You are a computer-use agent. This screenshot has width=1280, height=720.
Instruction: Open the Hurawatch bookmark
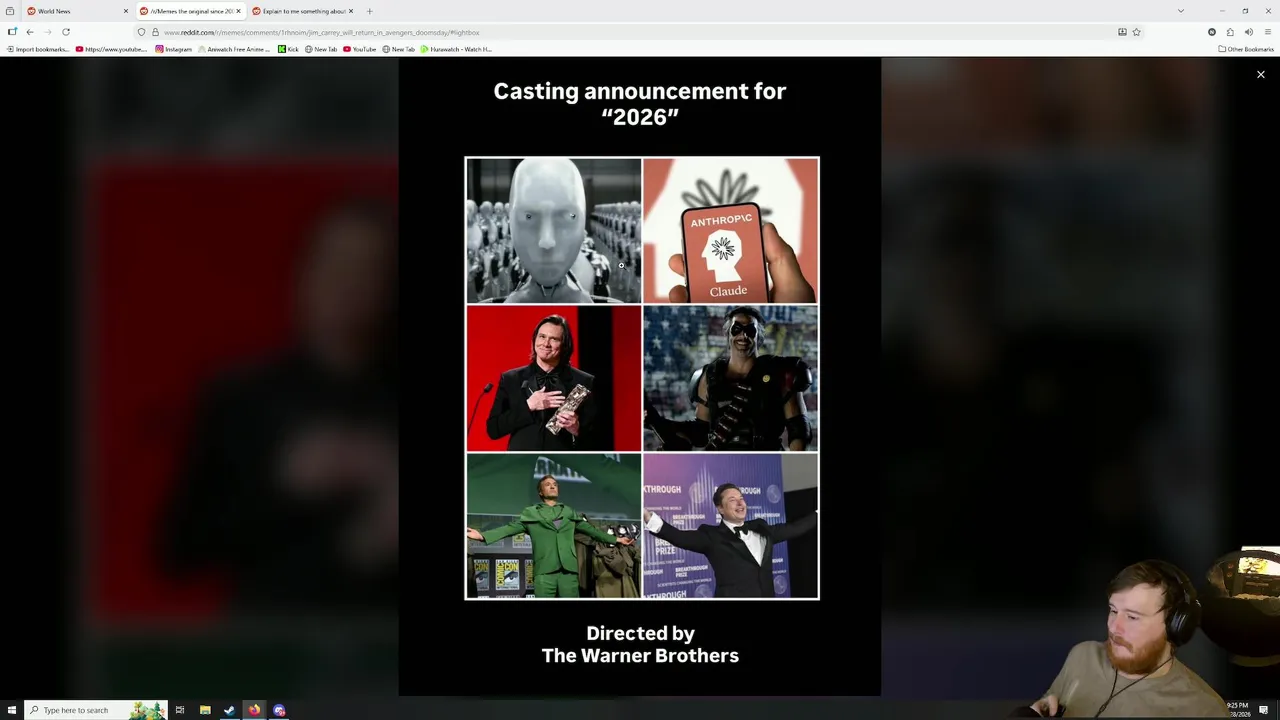pos(456,49)
